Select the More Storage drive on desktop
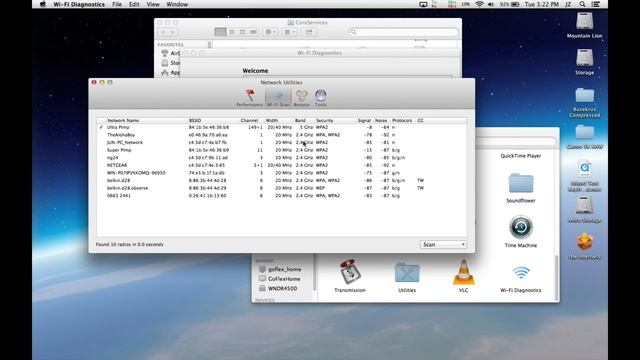 [584, 206]
